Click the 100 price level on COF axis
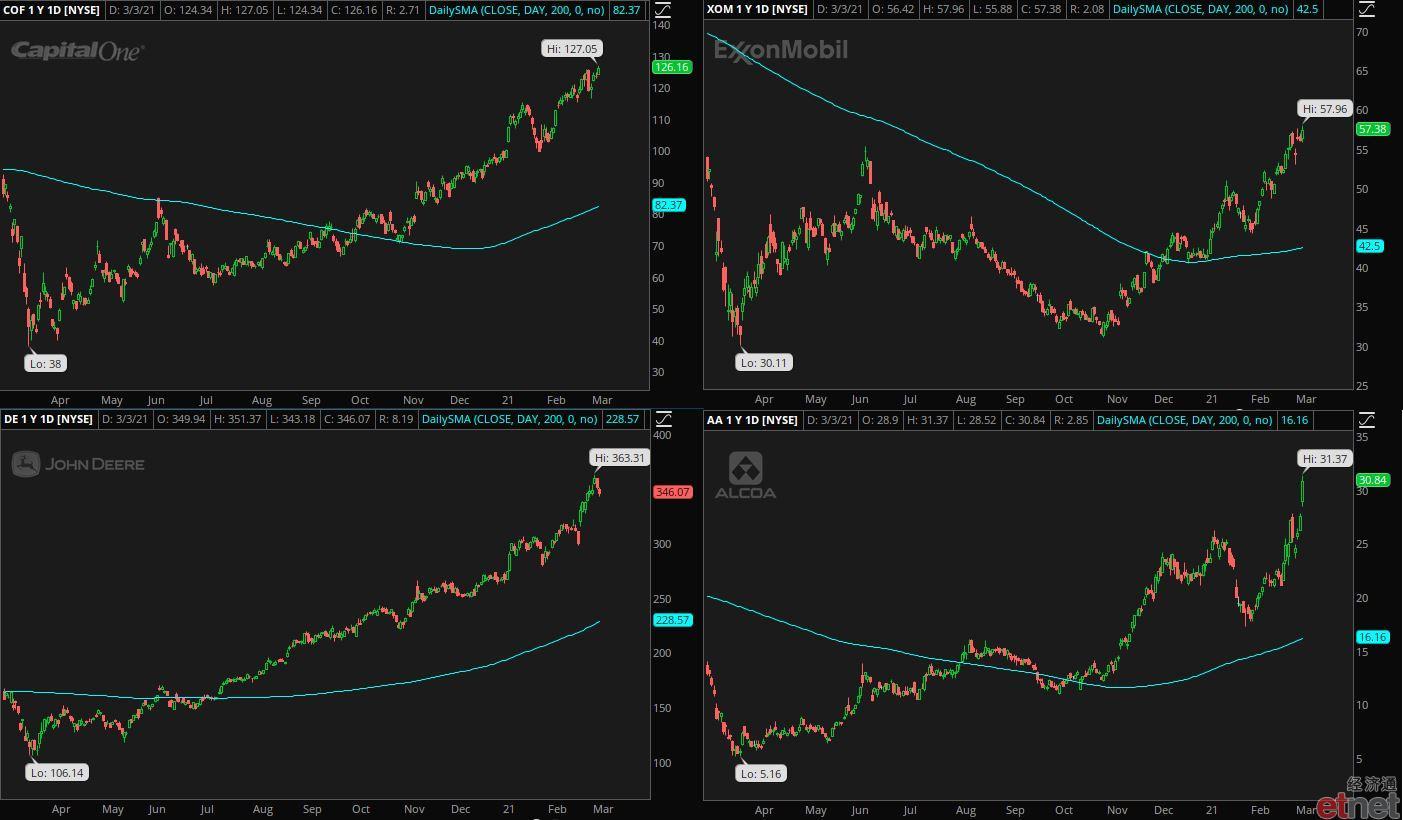Image resolution: width=1403 pixels, height=820 pixels. 660,152
